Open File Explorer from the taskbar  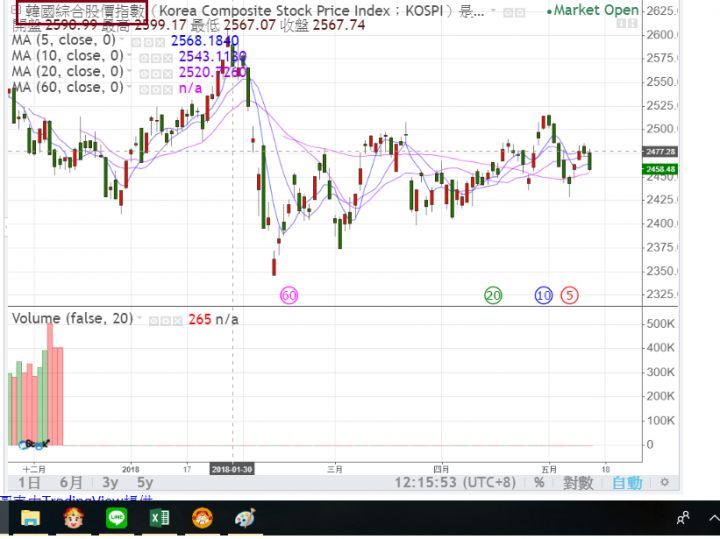coord(30,519)
